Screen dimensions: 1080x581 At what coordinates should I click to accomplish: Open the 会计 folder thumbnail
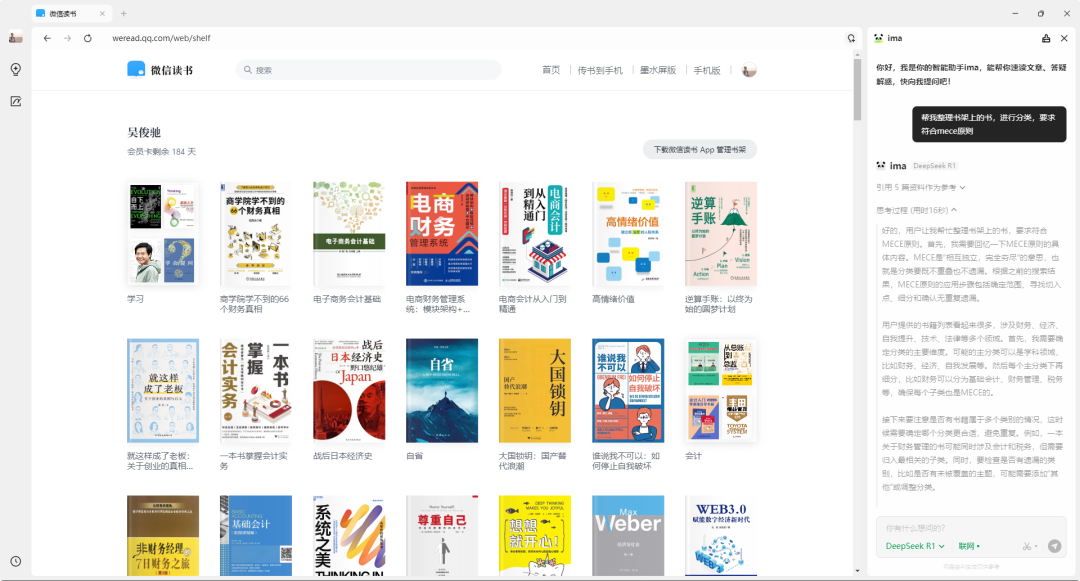click(x=720, y=390)
